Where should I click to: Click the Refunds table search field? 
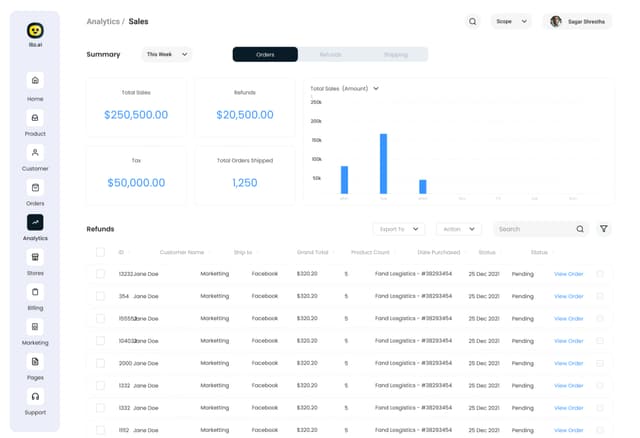[535, 229]
